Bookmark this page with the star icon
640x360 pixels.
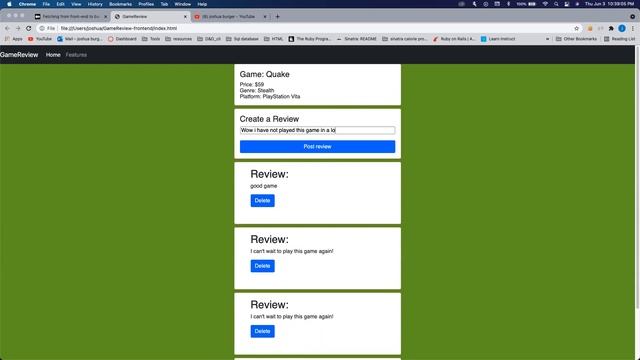576,28
